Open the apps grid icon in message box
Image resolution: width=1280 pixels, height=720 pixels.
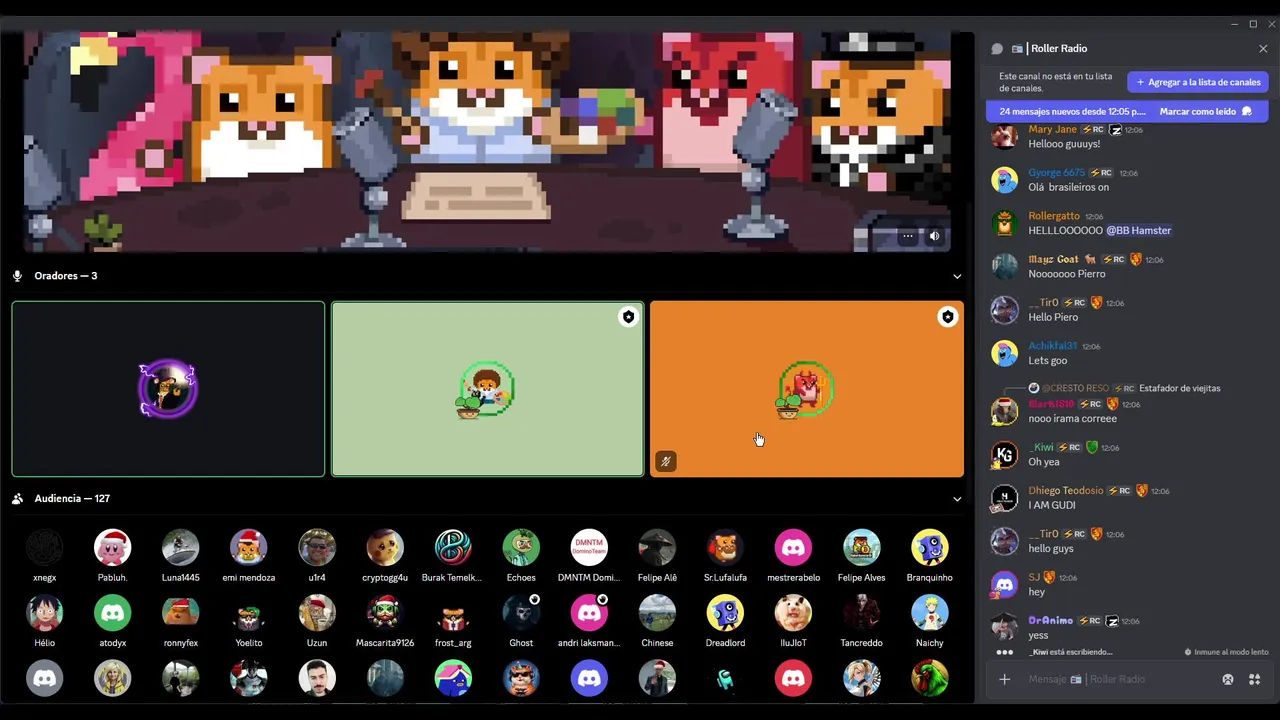coord(1254,679)
